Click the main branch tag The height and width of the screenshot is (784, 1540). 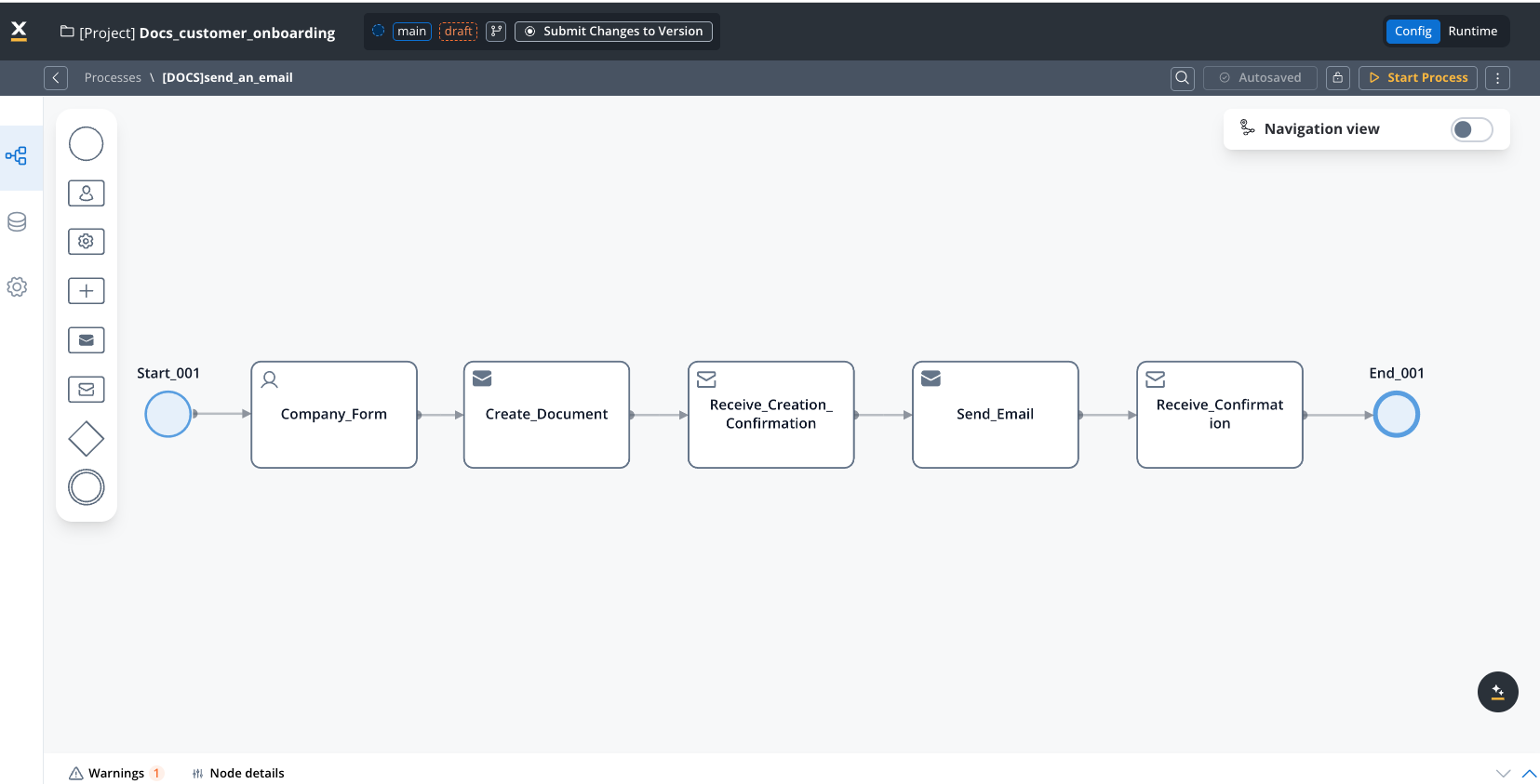tap(411, 32)
